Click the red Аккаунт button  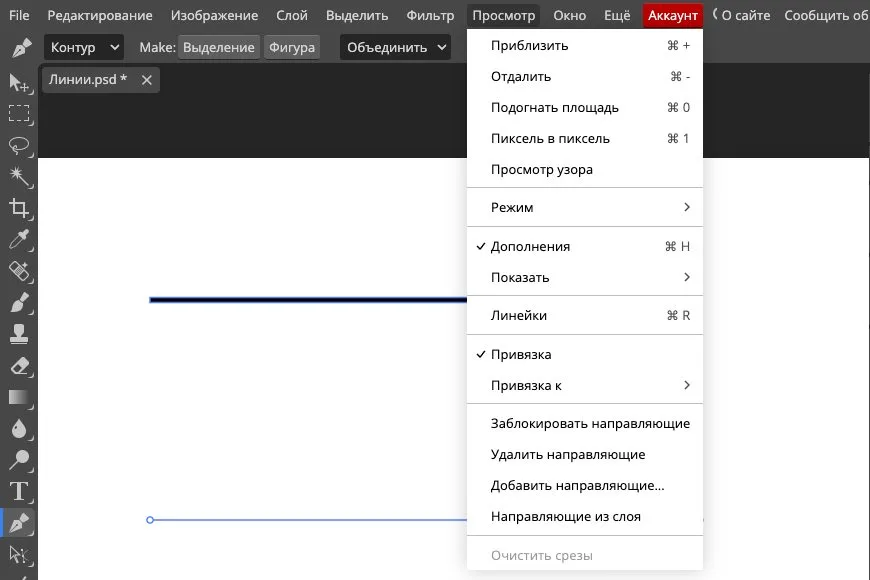tap(672, 16)
